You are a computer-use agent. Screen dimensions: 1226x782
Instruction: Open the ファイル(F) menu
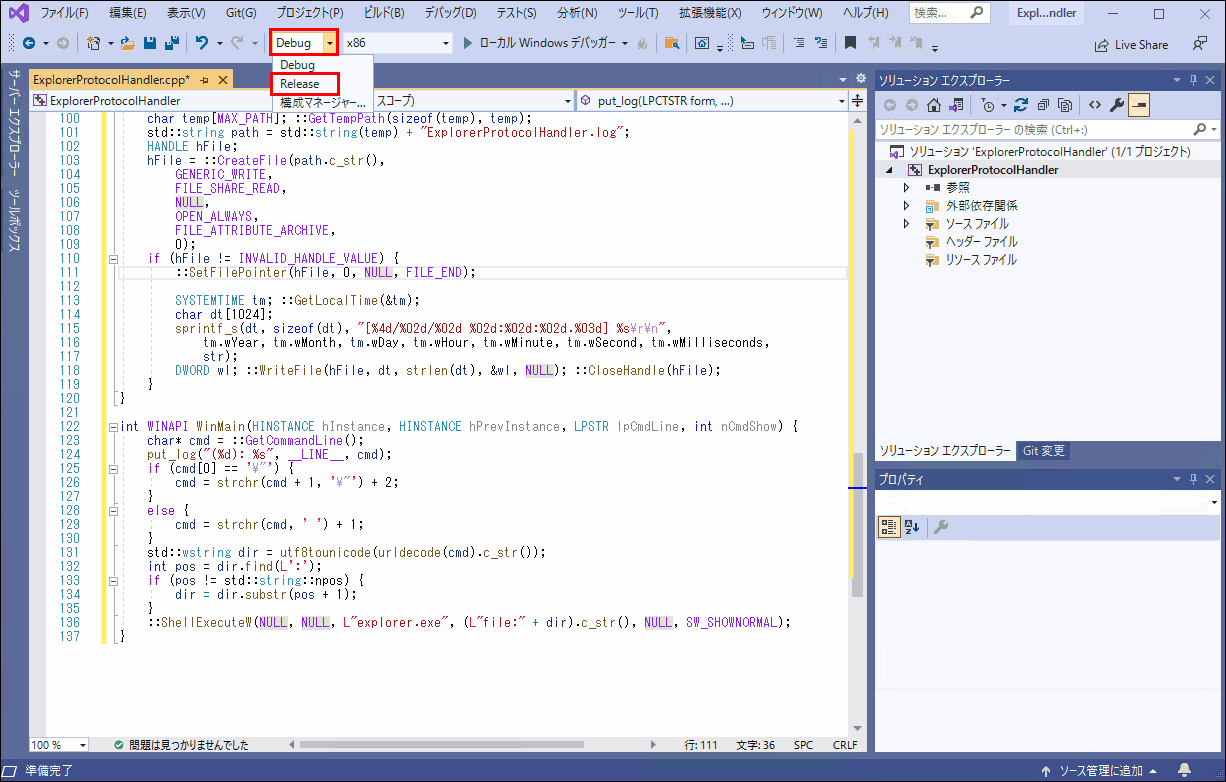tap(64, 13)
